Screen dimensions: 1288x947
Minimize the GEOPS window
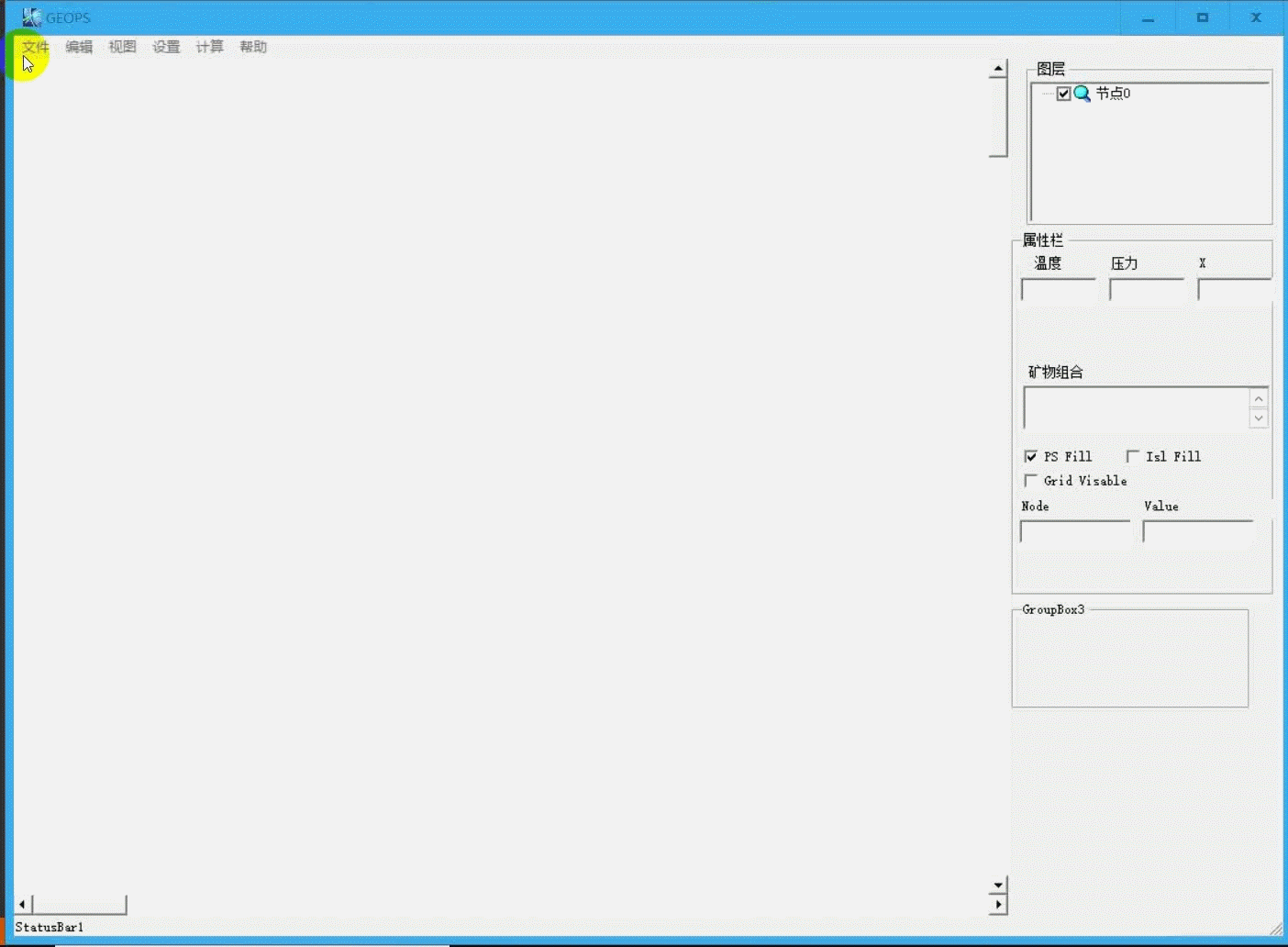pyautogui.click(x=1148, y=17)
